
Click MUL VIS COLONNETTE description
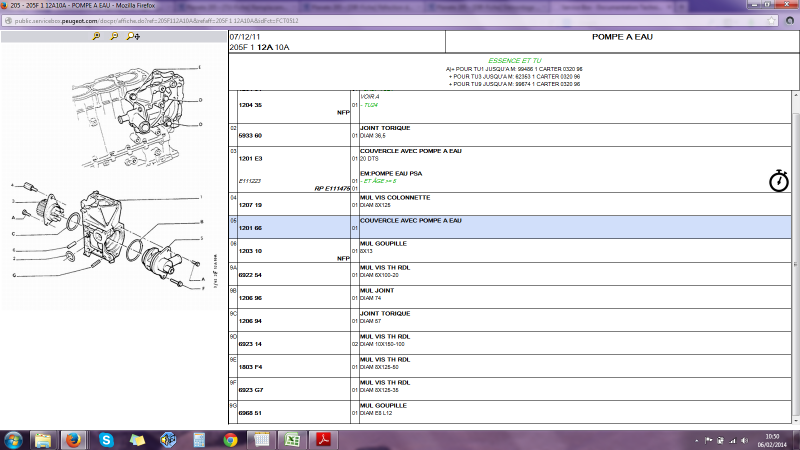[x=395, y=197]
